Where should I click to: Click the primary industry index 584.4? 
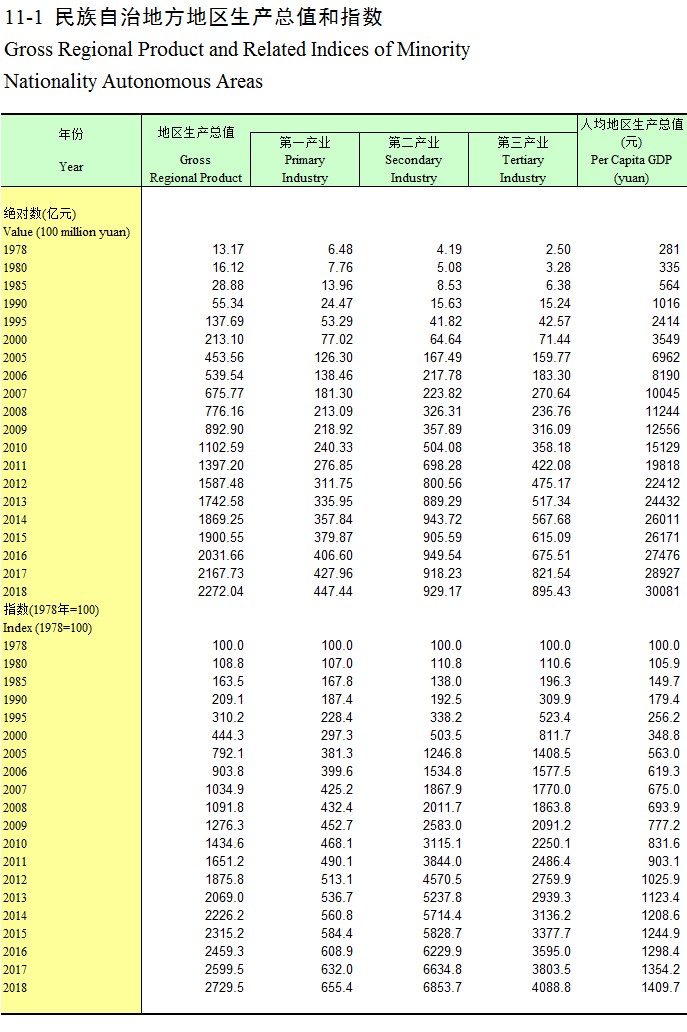[337, 933]
